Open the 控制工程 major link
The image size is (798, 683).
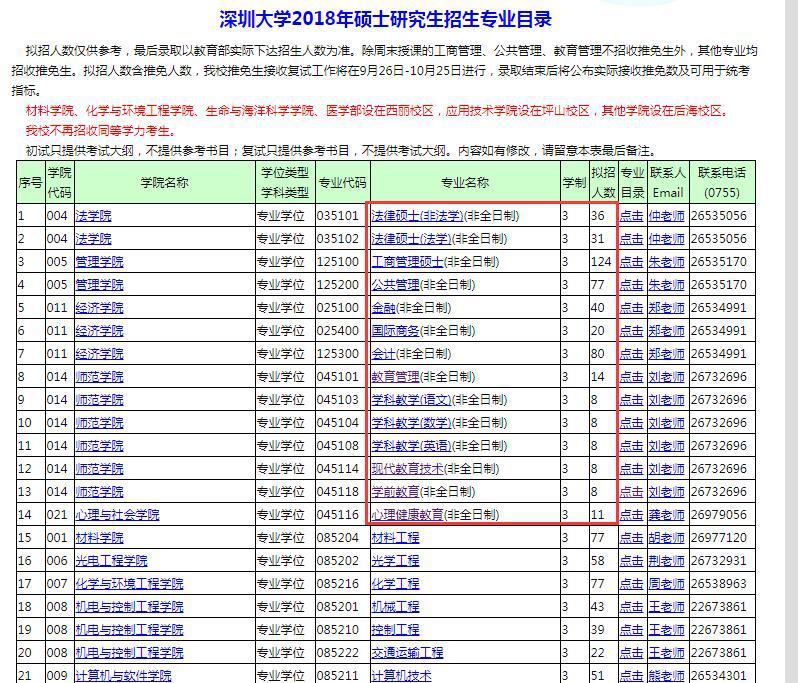point(395,630)
